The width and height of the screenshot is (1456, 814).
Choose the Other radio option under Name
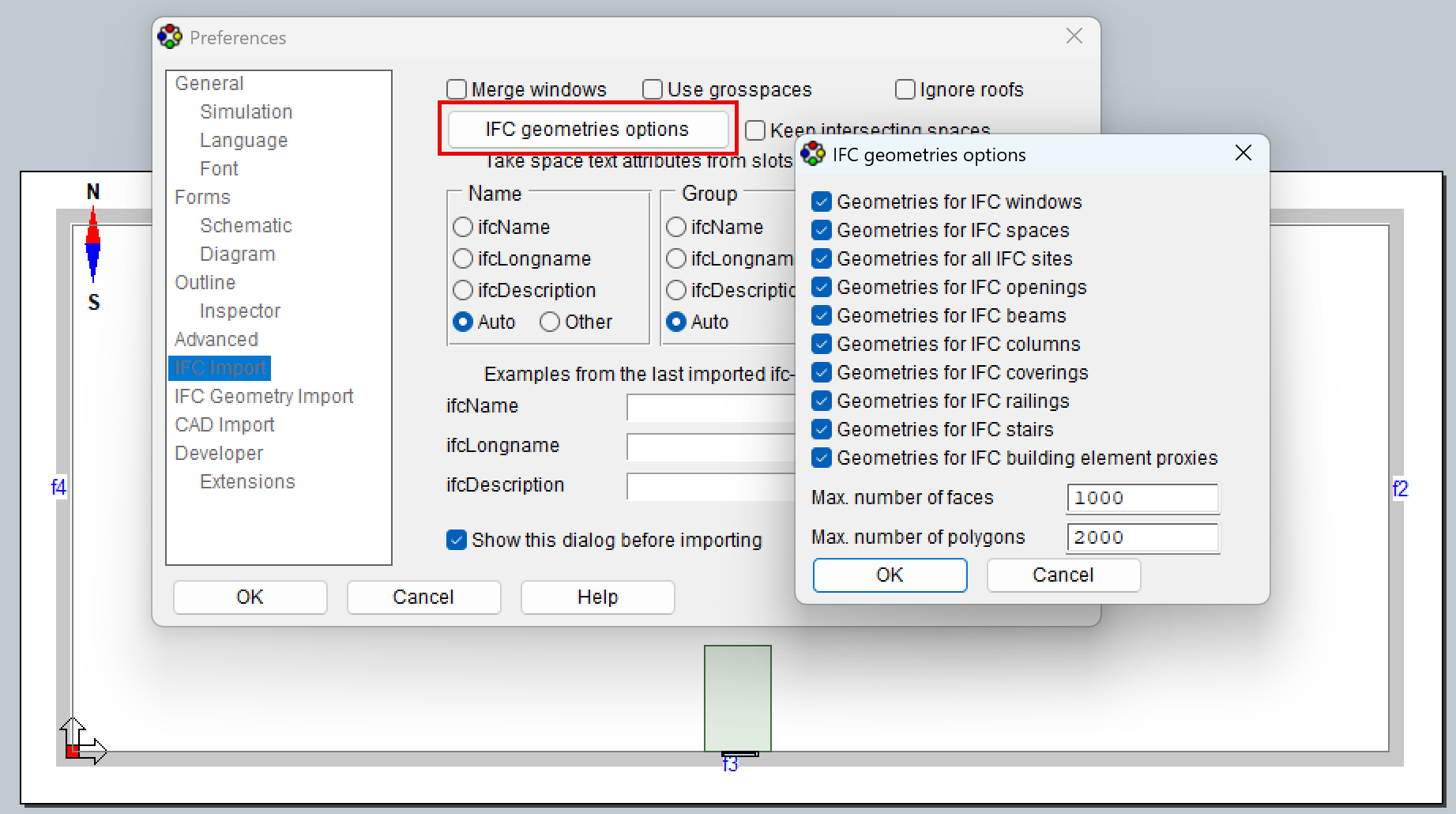point(550,322)
